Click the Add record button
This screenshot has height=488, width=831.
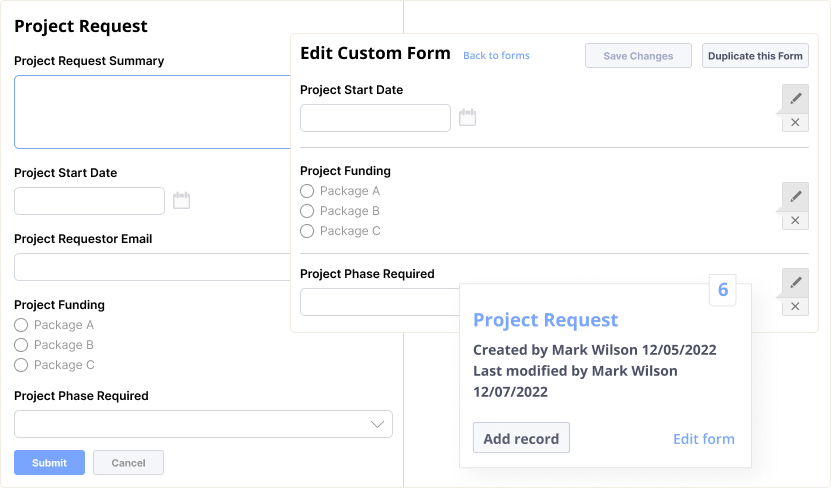click(521, 438)
